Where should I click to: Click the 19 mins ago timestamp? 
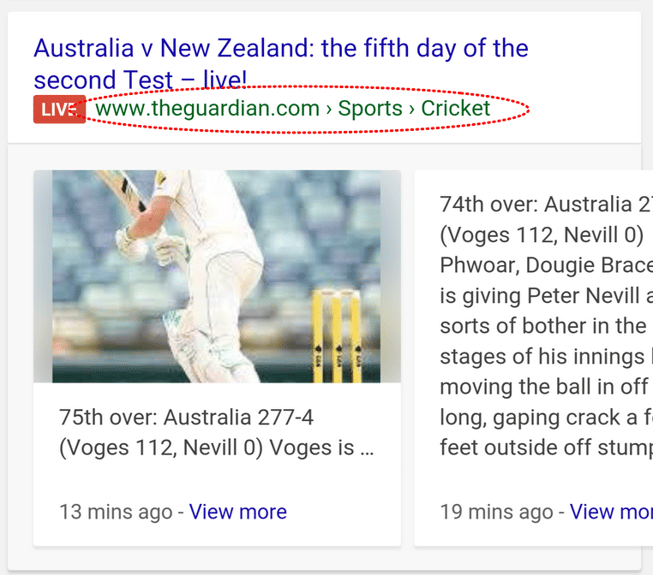tap(496, 512)
